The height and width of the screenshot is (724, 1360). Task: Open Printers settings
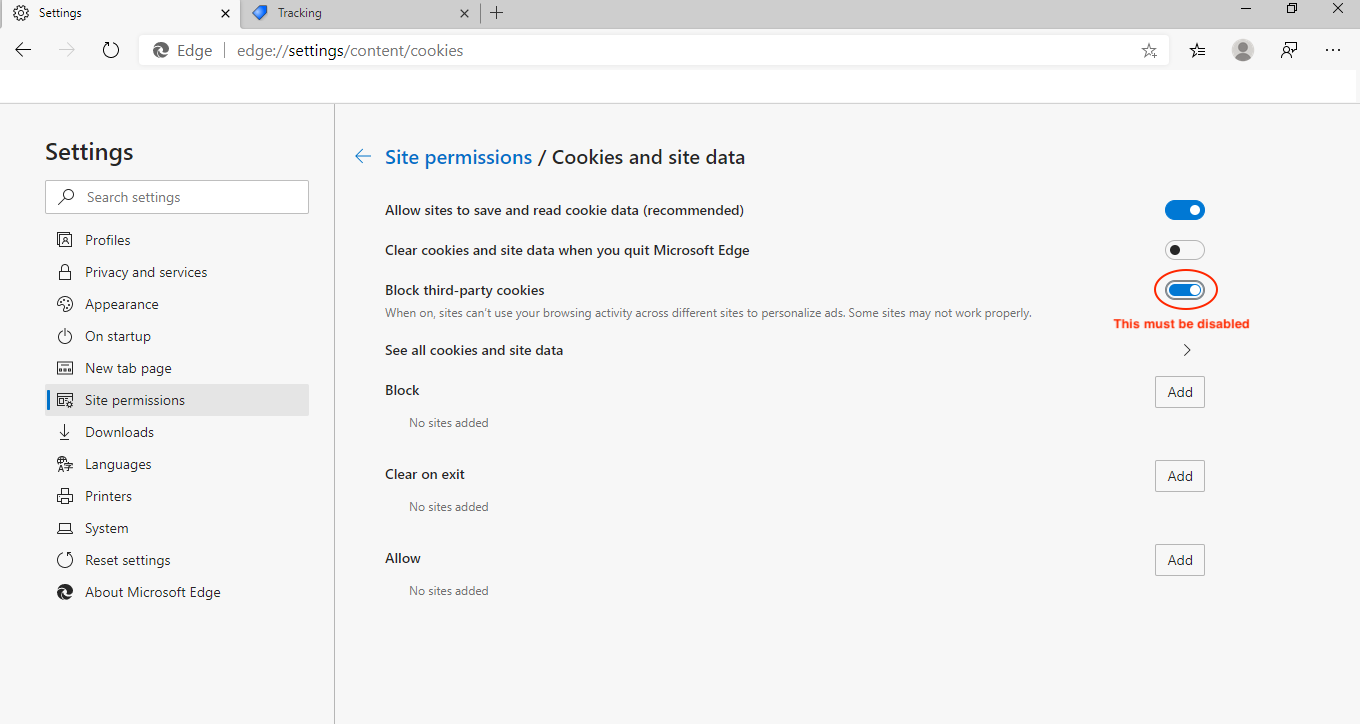tap(177, 496)
